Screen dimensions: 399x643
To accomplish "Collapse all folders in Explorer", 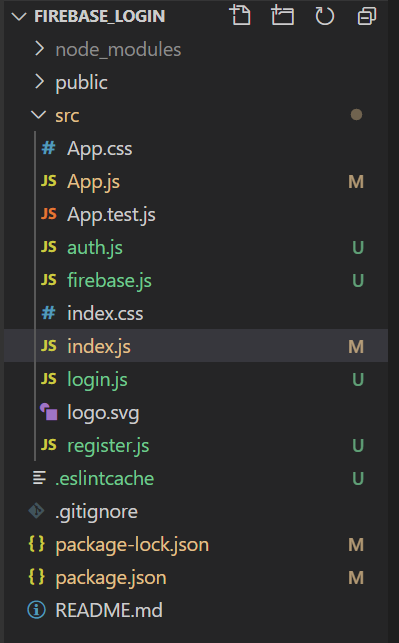I will pyautogui.click(x=367, y=16).
